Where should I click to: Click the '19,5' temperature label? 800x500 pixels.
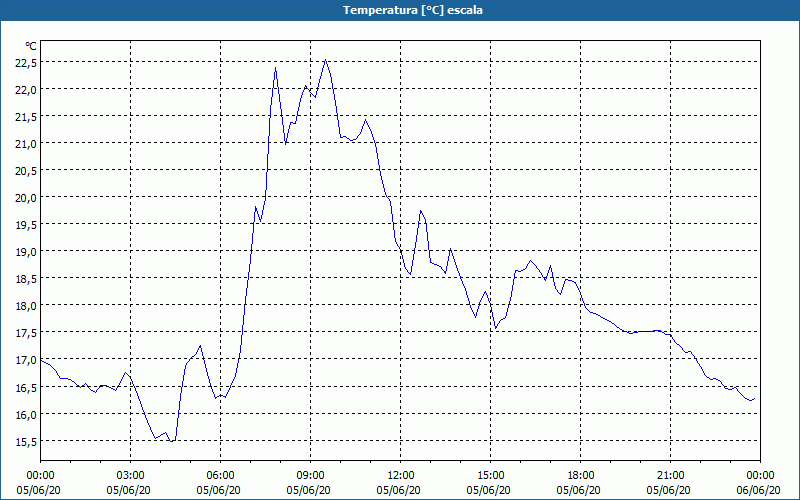tap(26, 225)
